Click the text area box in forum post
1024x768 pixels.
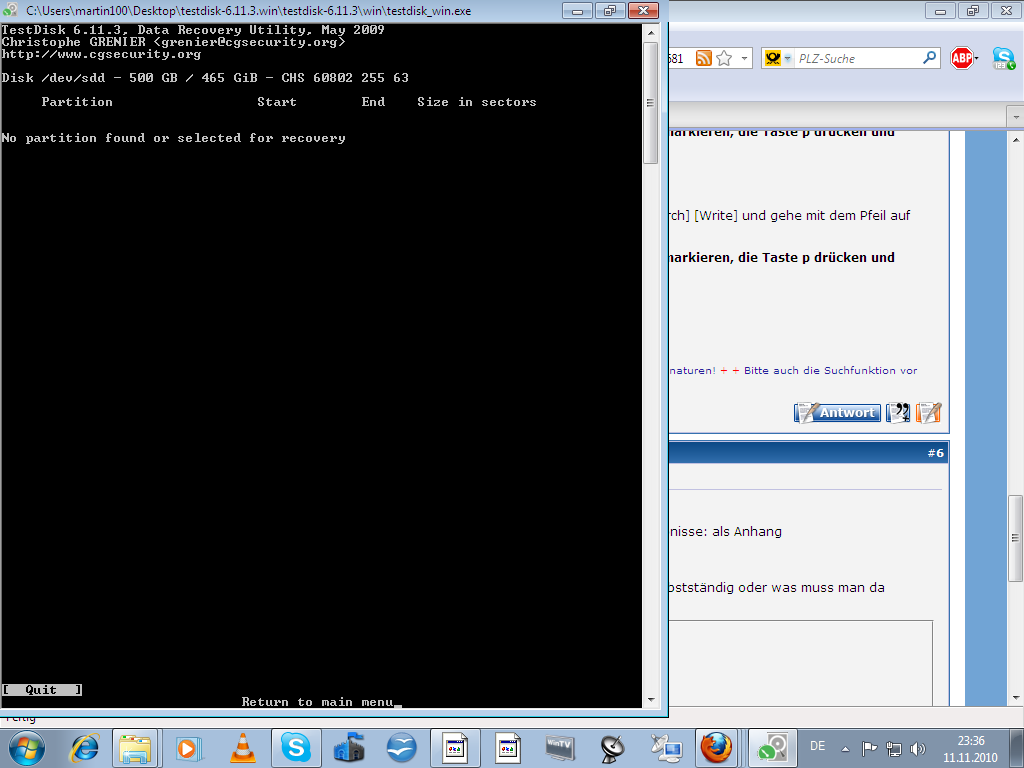click(x=801, y=663)
